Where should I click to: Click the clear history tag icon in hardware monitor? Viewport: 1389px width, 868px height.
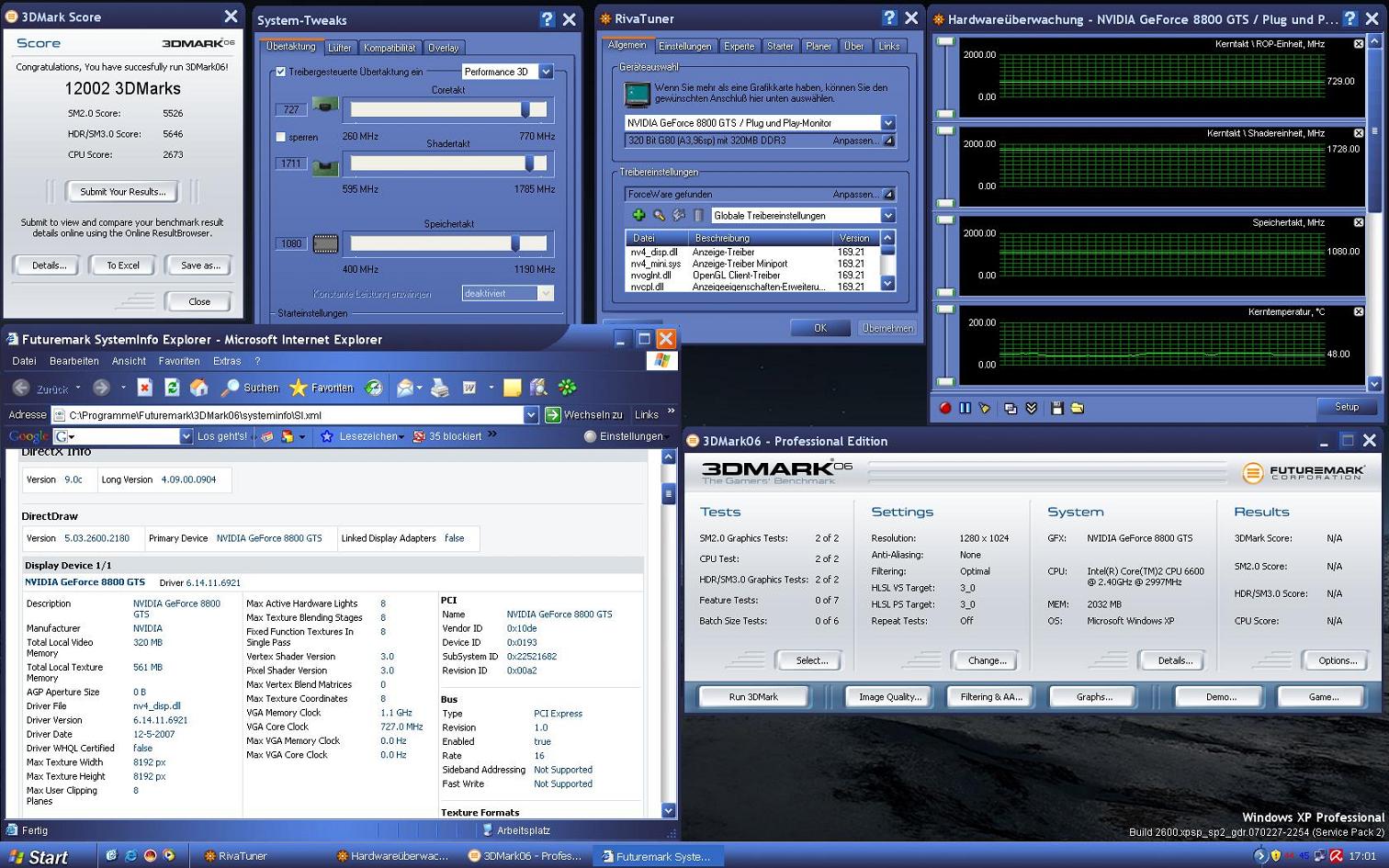(985, 408)
